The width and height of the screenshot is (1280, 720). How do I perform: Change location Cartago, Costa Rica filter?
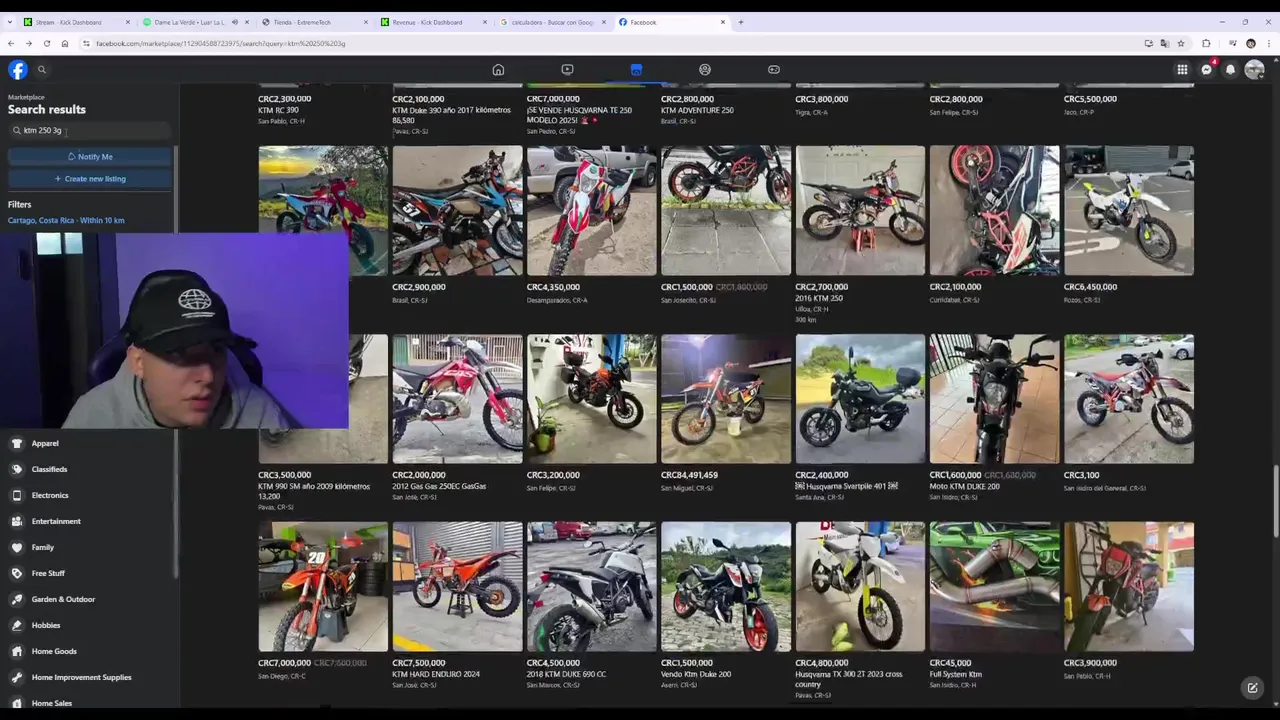[66, 220]
